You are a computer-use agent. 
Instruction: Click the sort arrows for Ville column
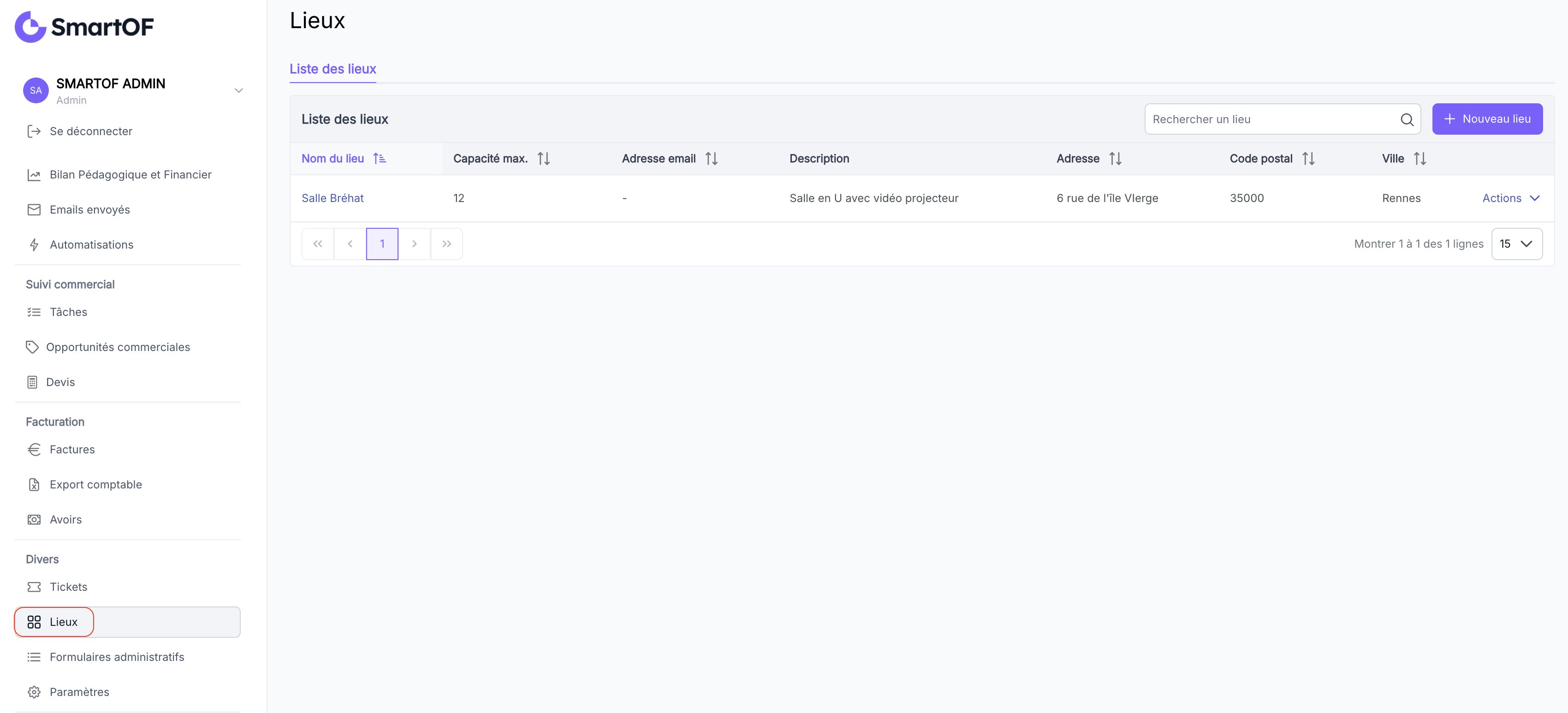(1420, 158)
